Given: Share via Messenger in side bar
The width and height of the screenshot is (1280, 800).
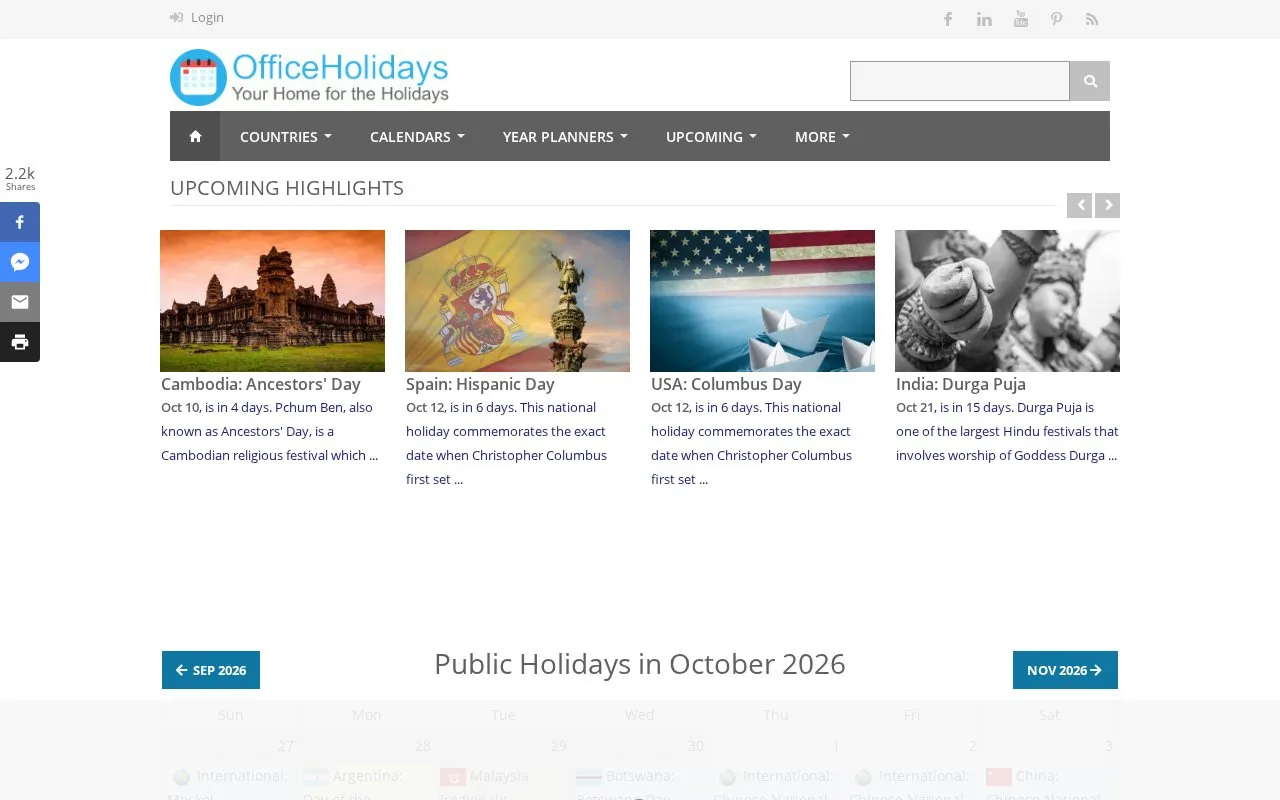Looking at the screenshot, I should 20,262.
